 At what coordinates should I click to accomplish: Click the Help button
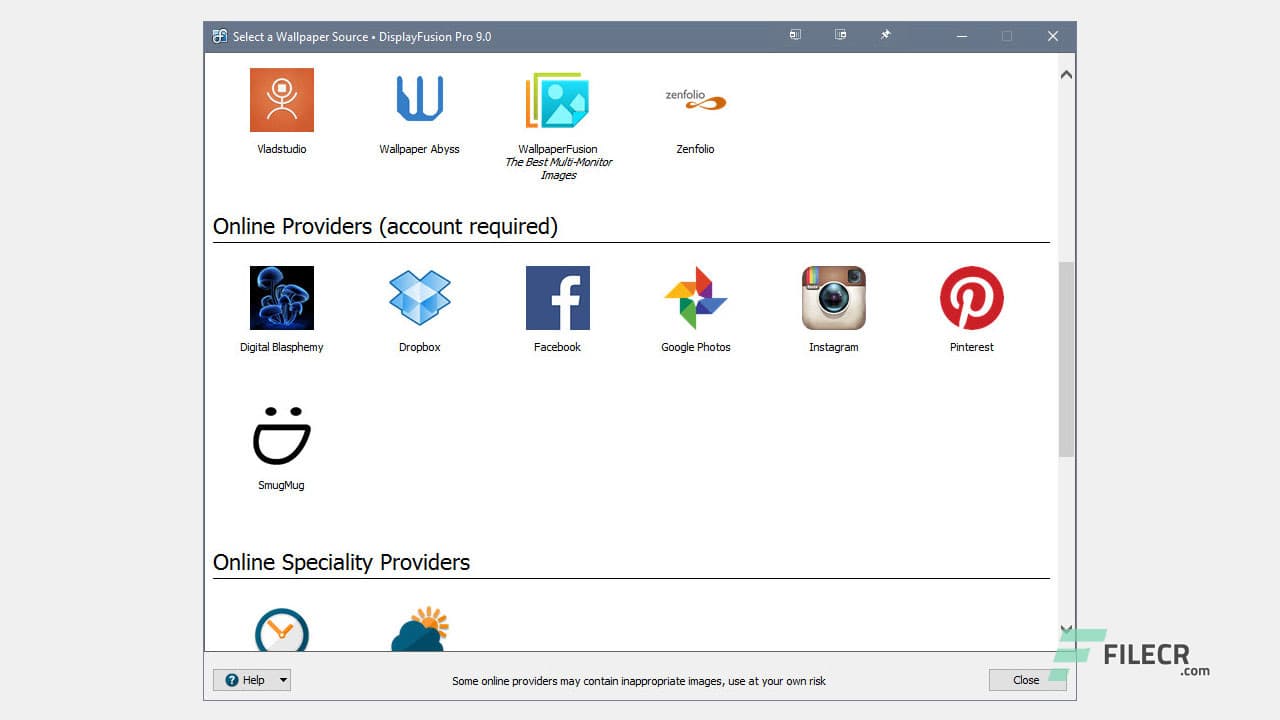(245, 680)
